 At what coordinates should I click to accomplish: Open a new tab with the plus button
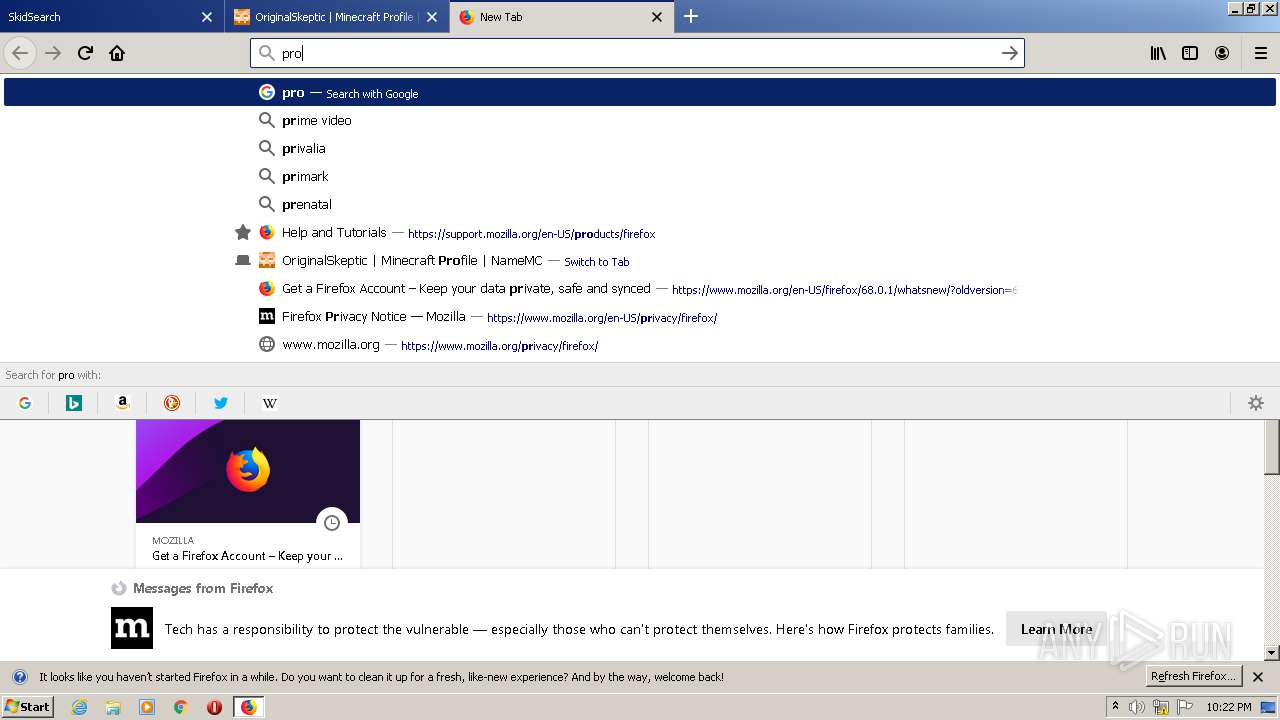click(691, 16)
